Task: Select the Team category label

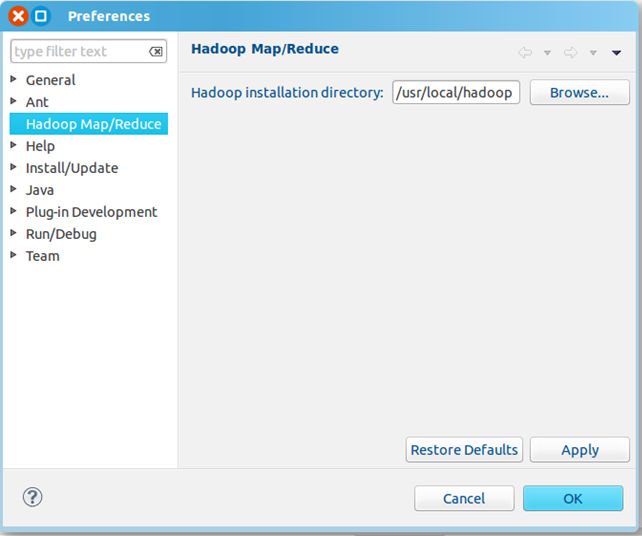Action: pyautogui.click(x=43, y=256)
